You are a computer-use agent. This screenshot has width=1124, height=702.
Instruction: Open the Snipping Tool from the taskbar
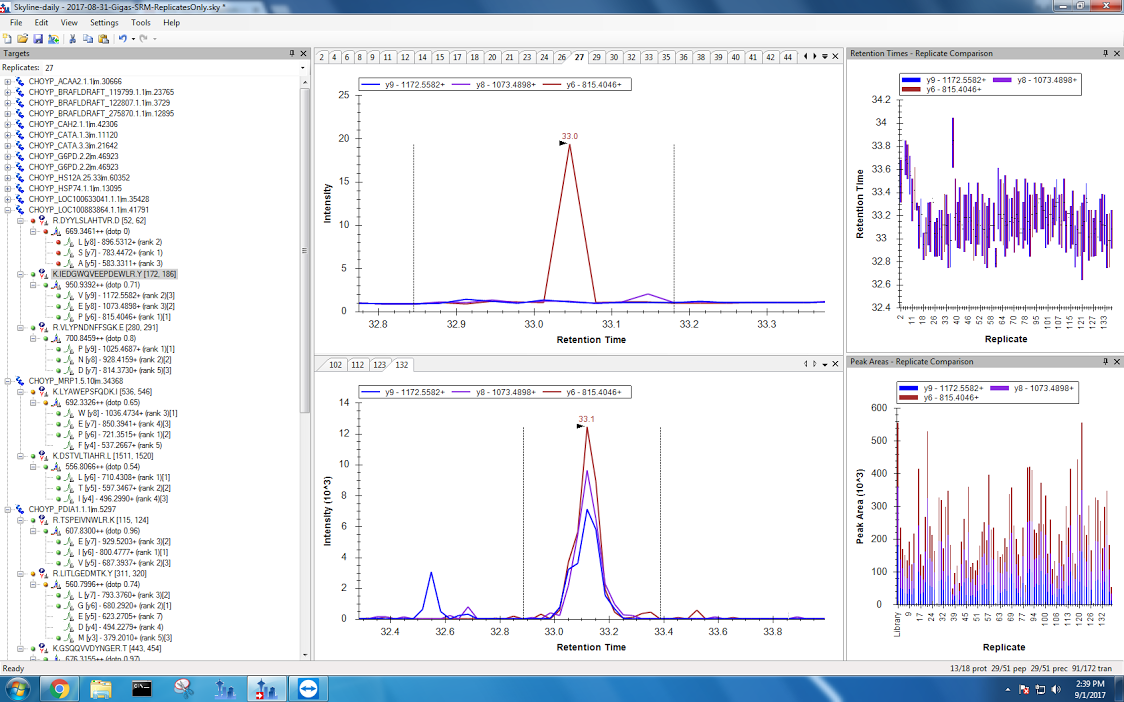pos(184,688)
